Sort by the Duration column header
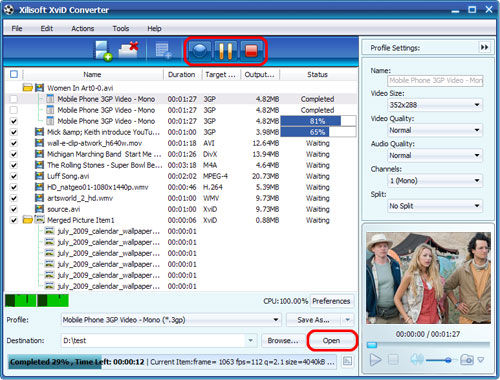The width and height of the screenshot is (500, 380). (182, 74)
